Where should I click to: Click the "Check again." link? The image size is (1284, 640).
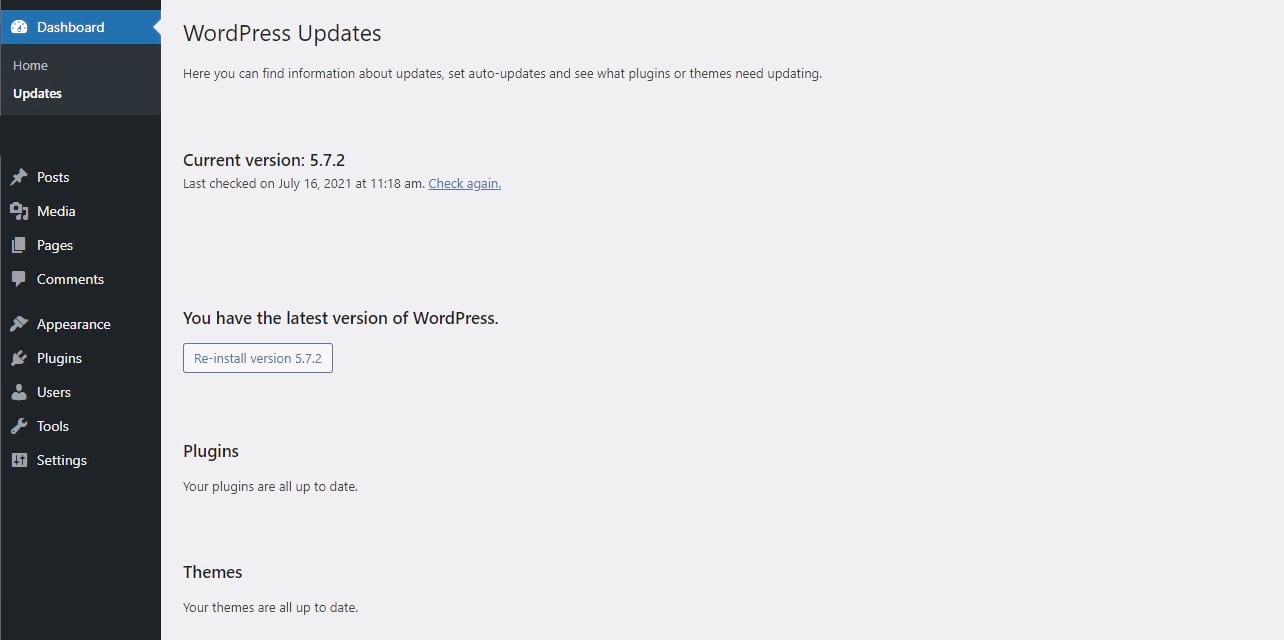click(464, 184)
